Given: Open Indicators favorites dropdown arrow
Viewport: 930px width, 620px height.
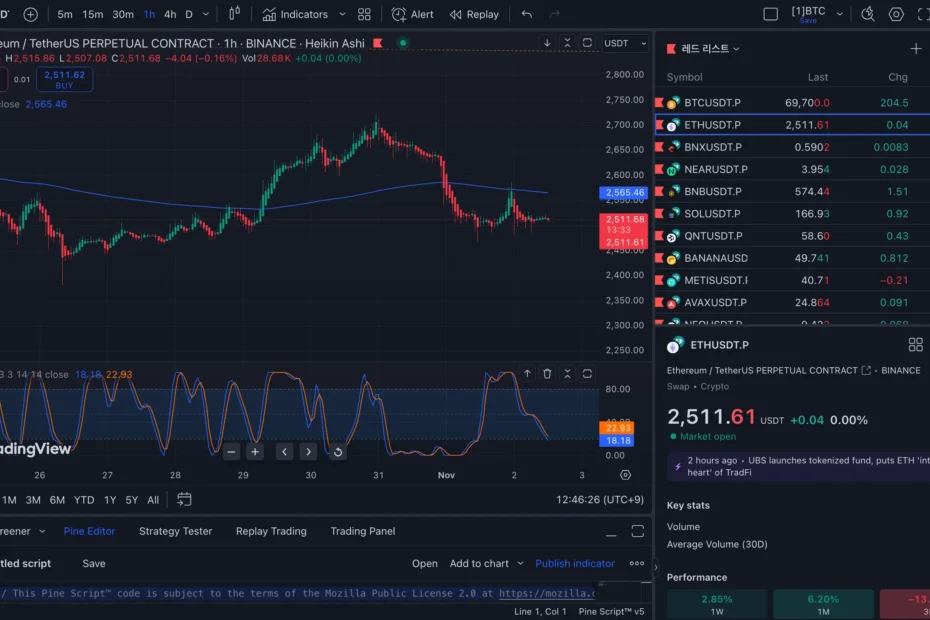Looking at the screenshot, I should tap(342, 14).
